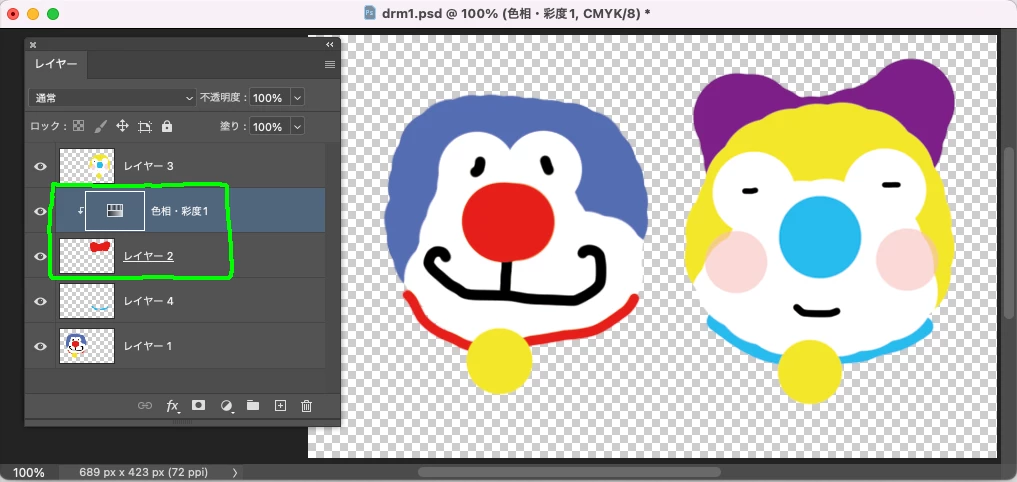Click the cyan nose on right character
This screenshot has width=1017, height=482.
point(820,237)
